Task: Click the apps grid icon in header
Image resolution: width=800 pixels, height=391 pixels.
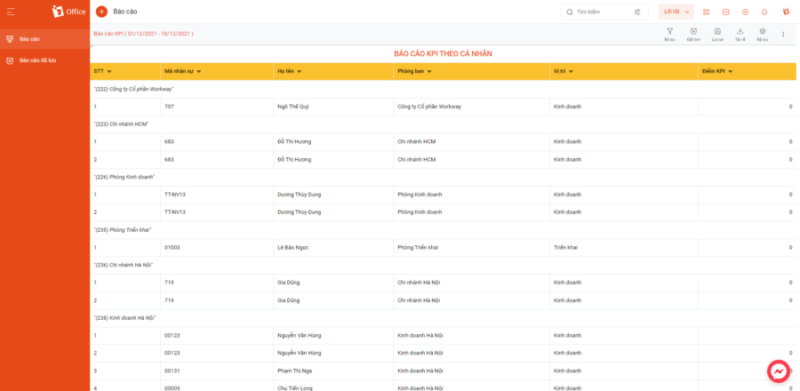Action: (706, 12)
